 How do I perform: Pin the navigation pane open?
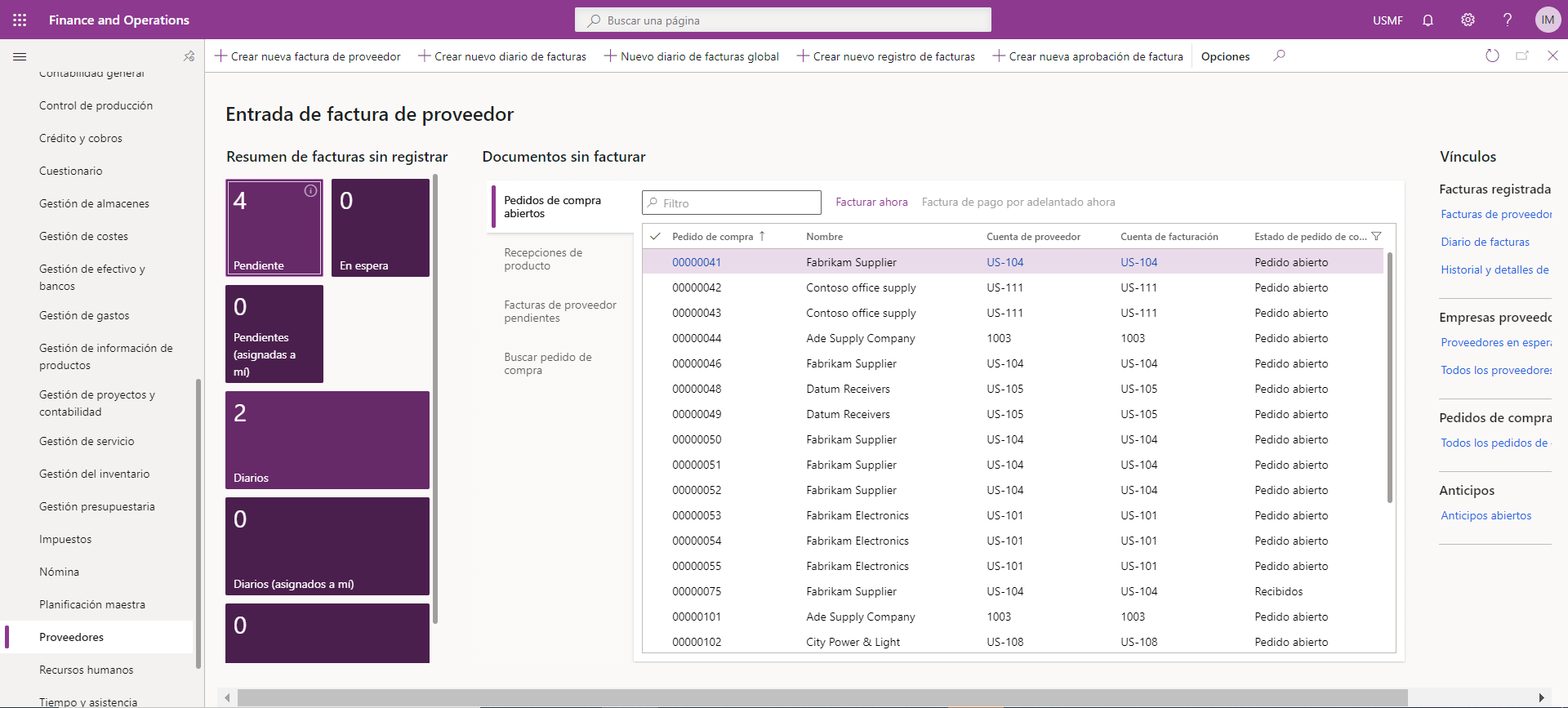click(x=189, y=56)
